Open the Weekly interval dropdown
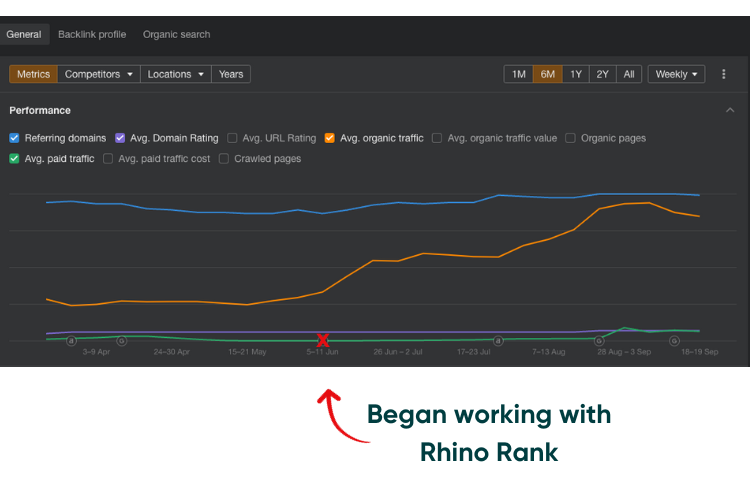The width and height of the screenshot is (750, 500). point(676,74)
